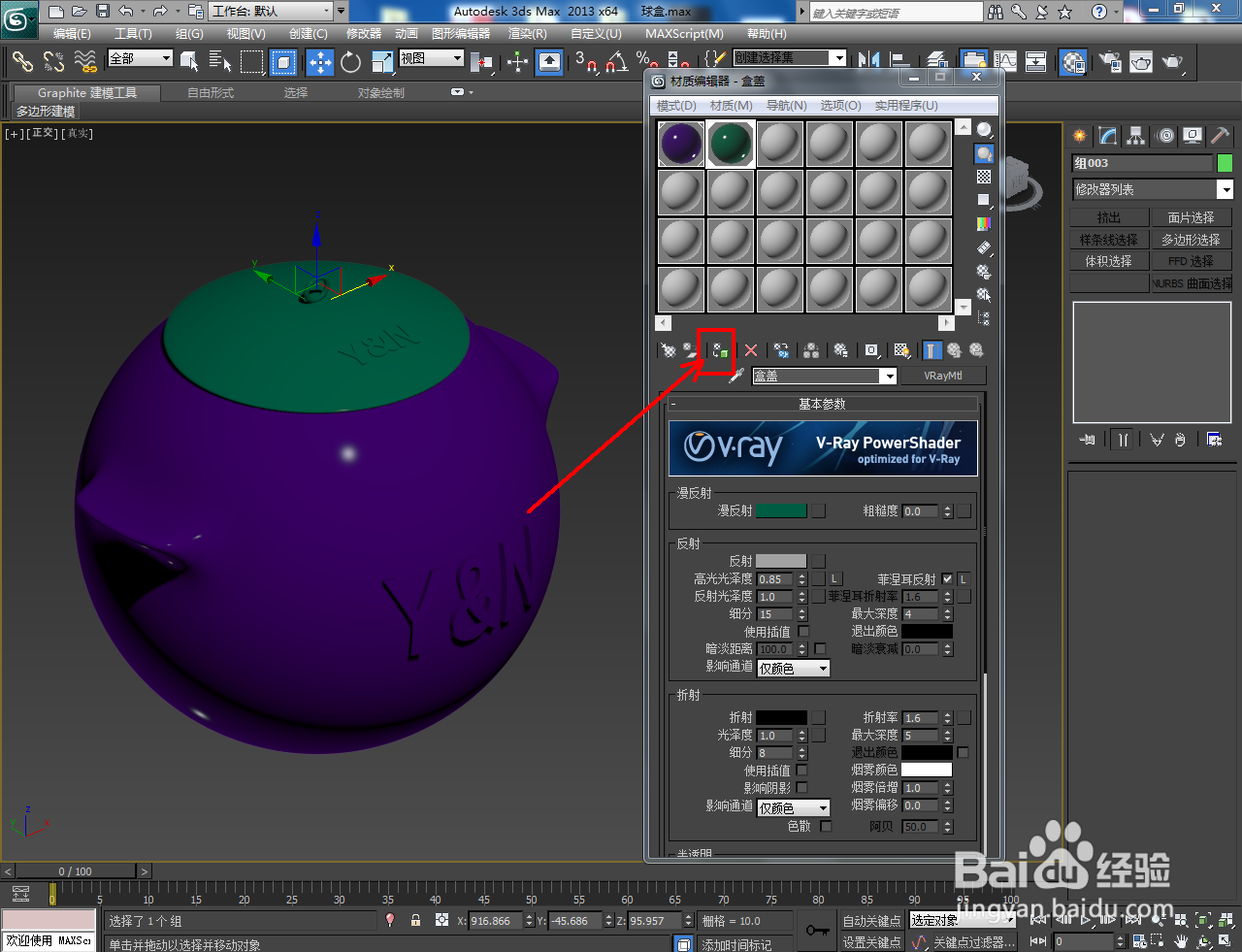Open the 材质(M) menu in material editor

point(734,106)
